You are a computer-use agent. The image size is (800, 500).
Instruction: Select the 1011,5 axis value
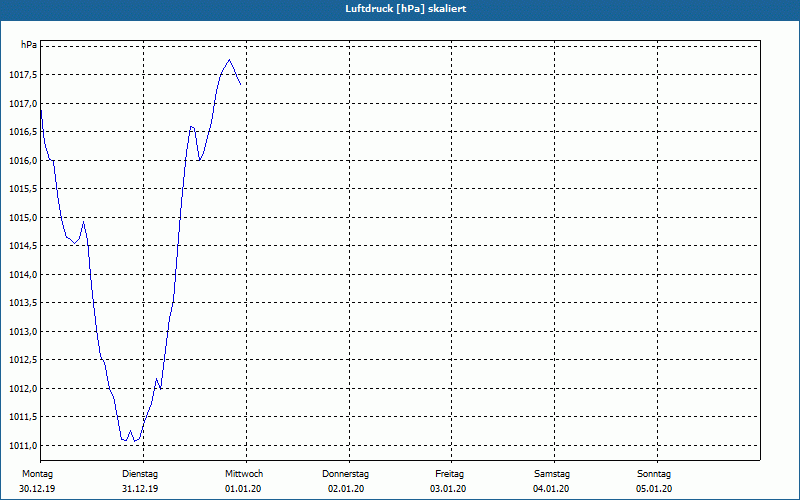click(x=23, y=417)
